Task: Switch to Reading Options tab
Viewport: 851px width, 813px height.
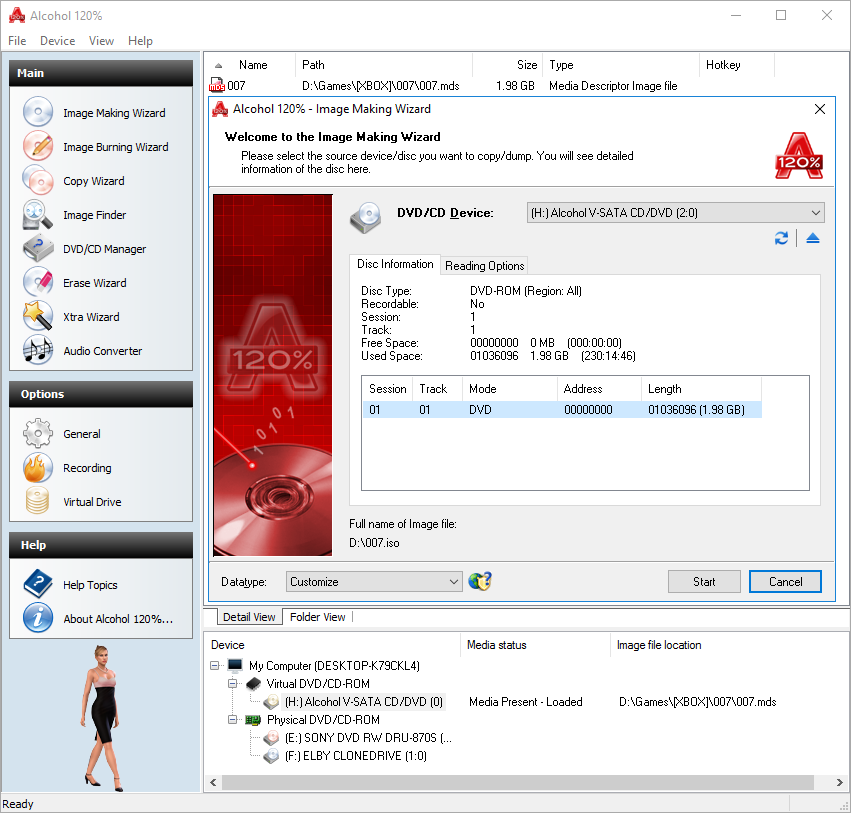Action: point(484,265)
